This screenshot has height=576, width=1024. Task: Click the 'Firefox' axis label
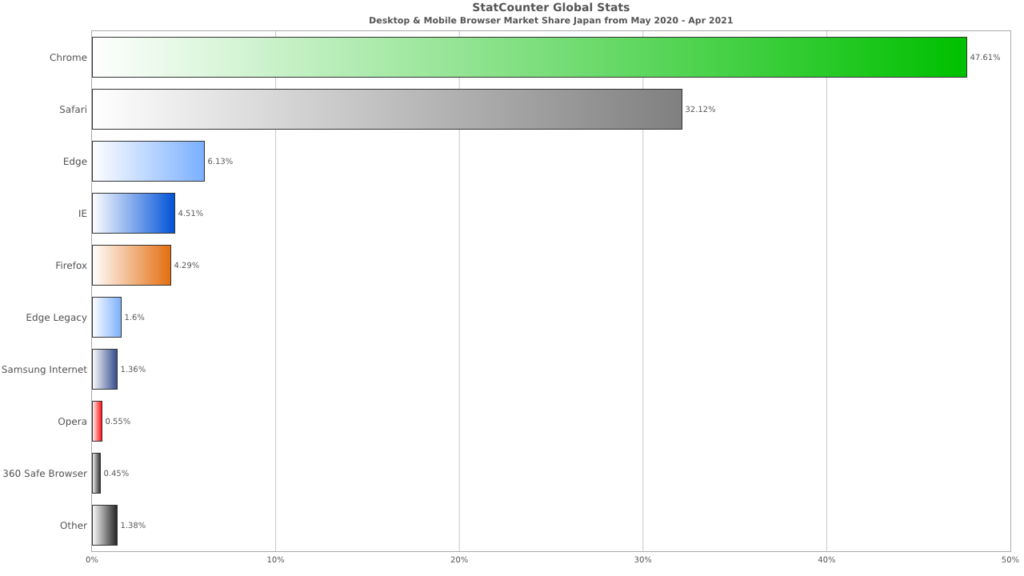[71, 265]
